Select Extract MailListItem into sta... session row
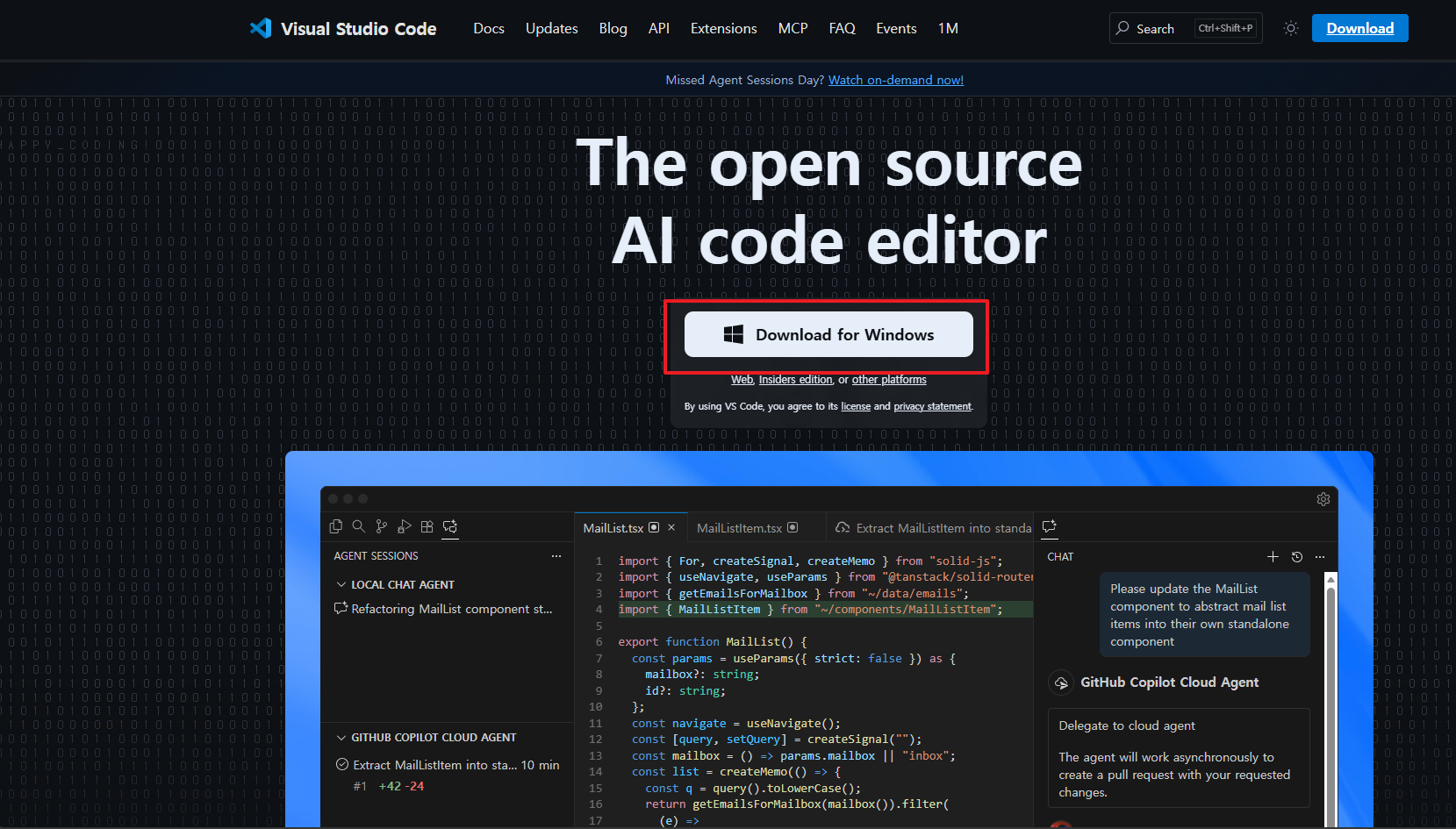1456x829 pixels. pyautogui.click(x=448, y=765)
